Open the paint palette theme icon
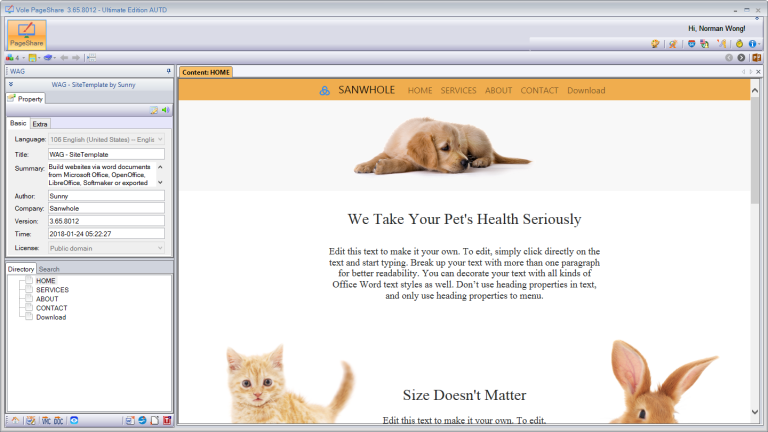The image size is (768, 432). point(655,44)
